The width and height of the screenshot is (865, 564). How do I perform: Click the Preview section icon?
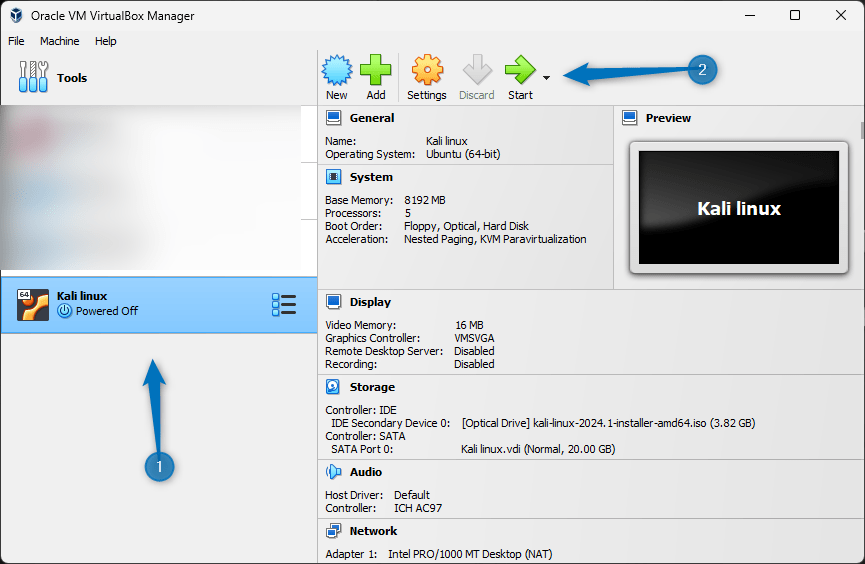(x=629, y=118)
